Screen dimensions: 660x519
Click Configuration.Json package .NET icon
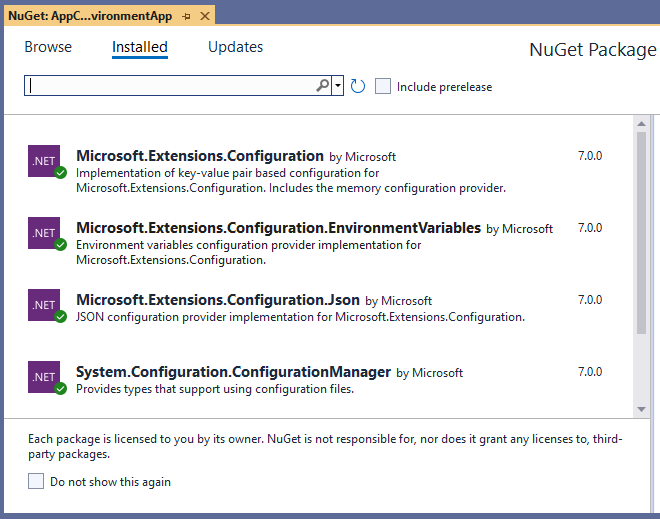point(44,305)
